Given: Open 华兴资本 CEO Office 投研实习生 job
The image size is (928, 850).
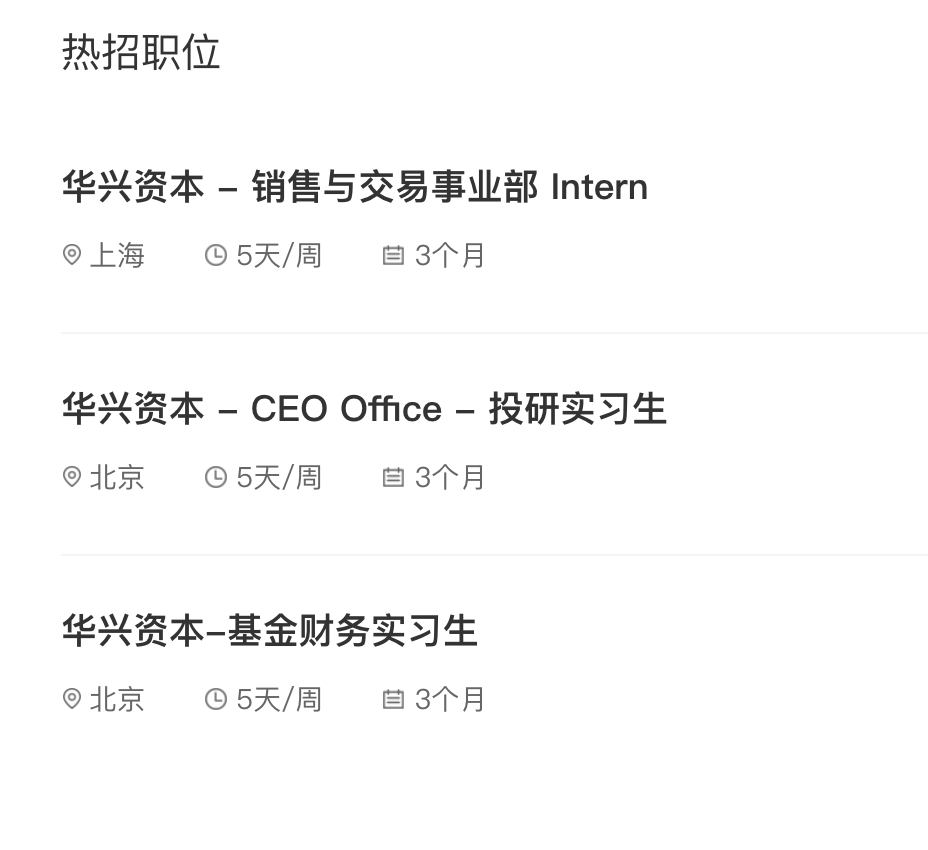Looking at the screenshot, I should (x=364, y=409).
